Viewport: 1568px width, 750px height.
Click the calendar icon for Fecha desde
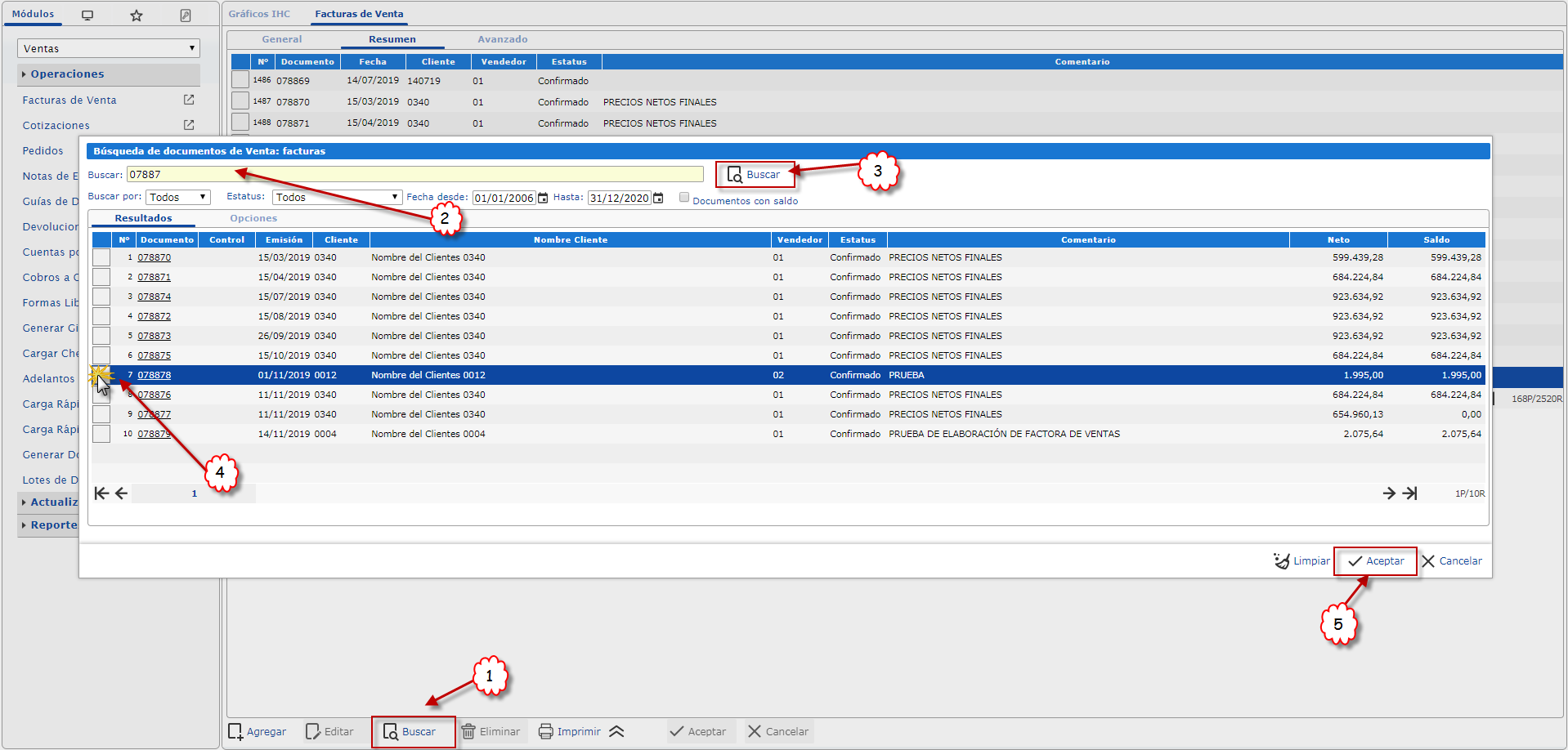point(543,198)
